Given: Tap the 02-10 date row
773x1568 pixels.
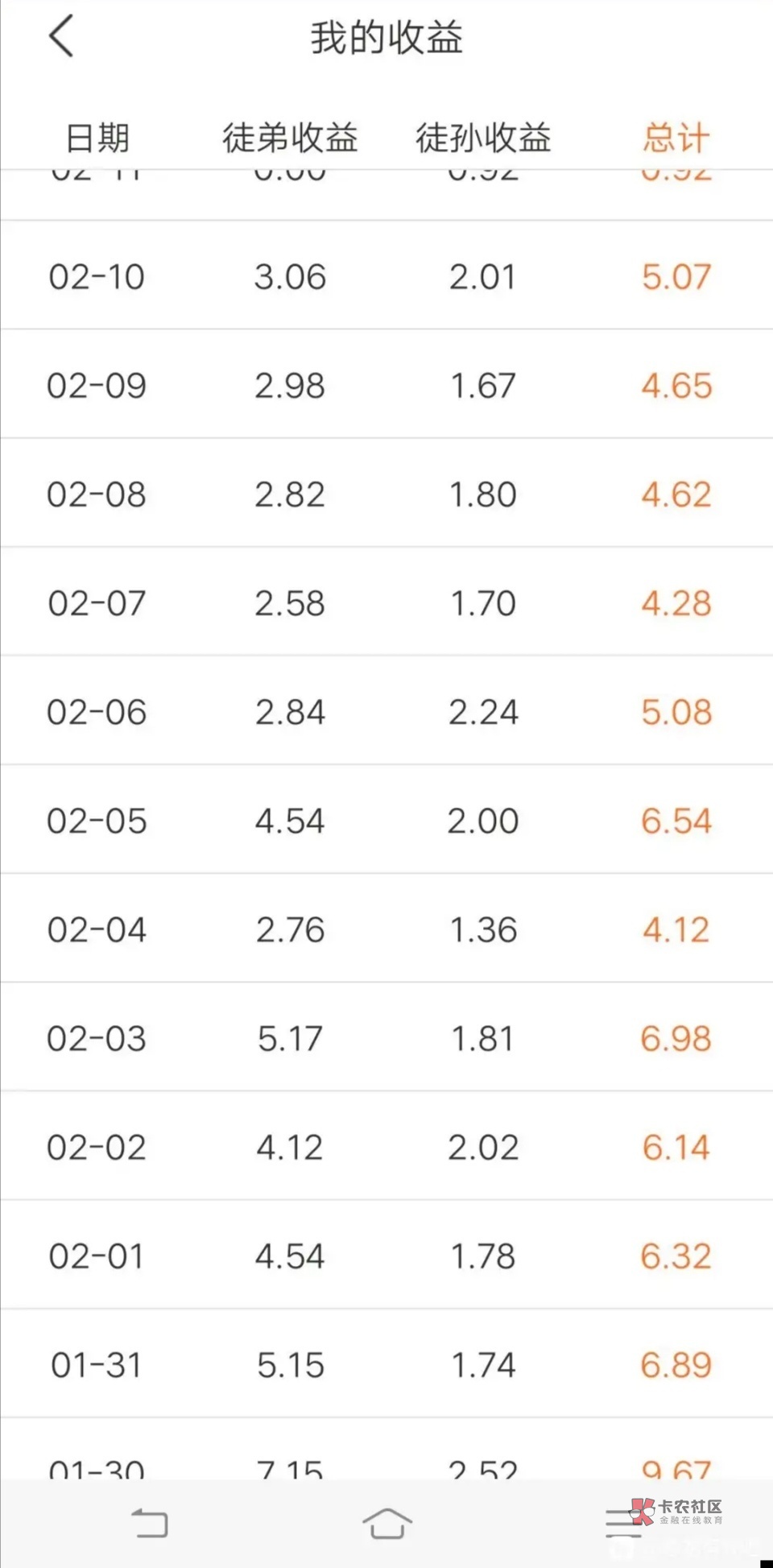Looking at the screenshot, I should [x=97, y=277].
